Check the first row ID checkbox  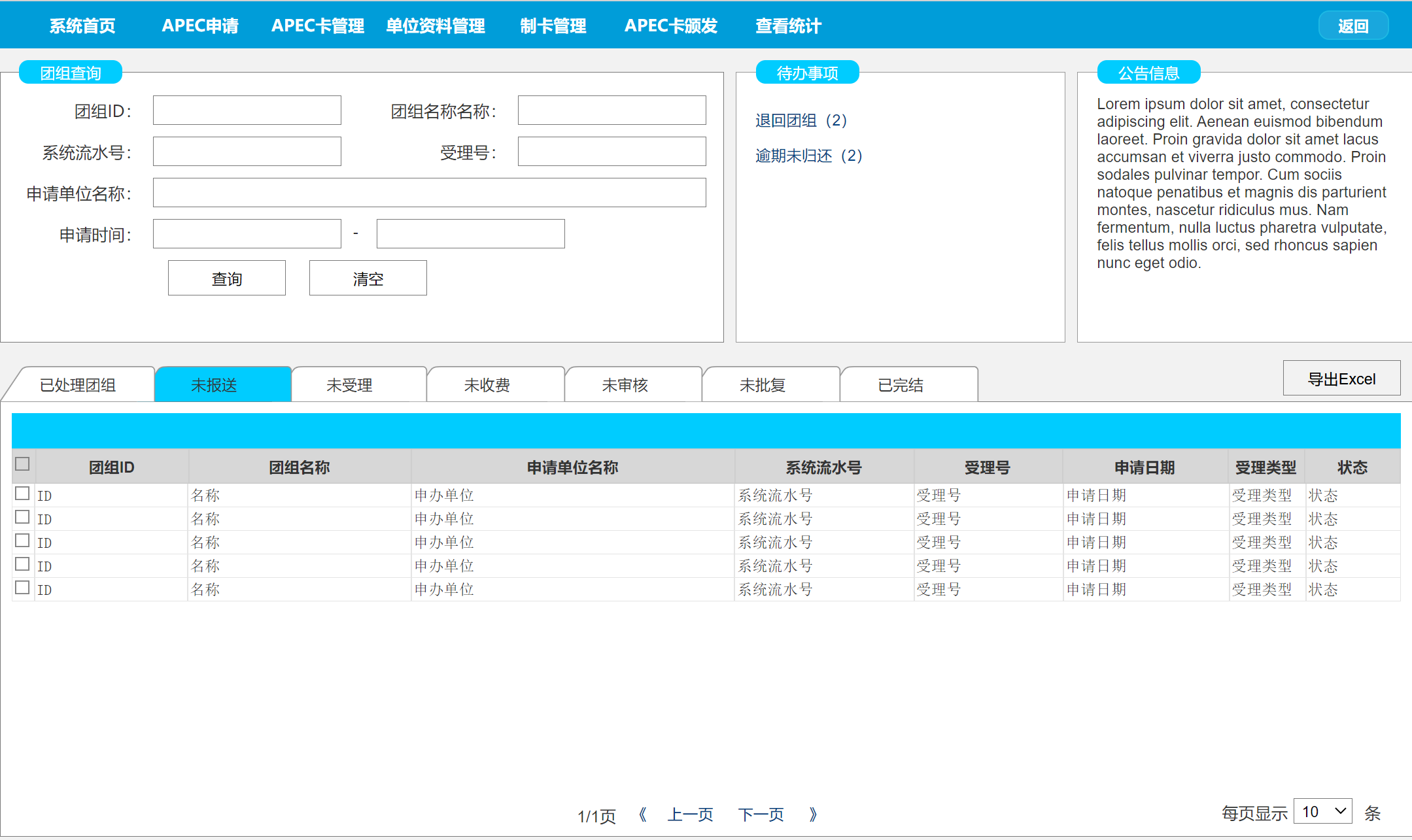tap(22, 494)
